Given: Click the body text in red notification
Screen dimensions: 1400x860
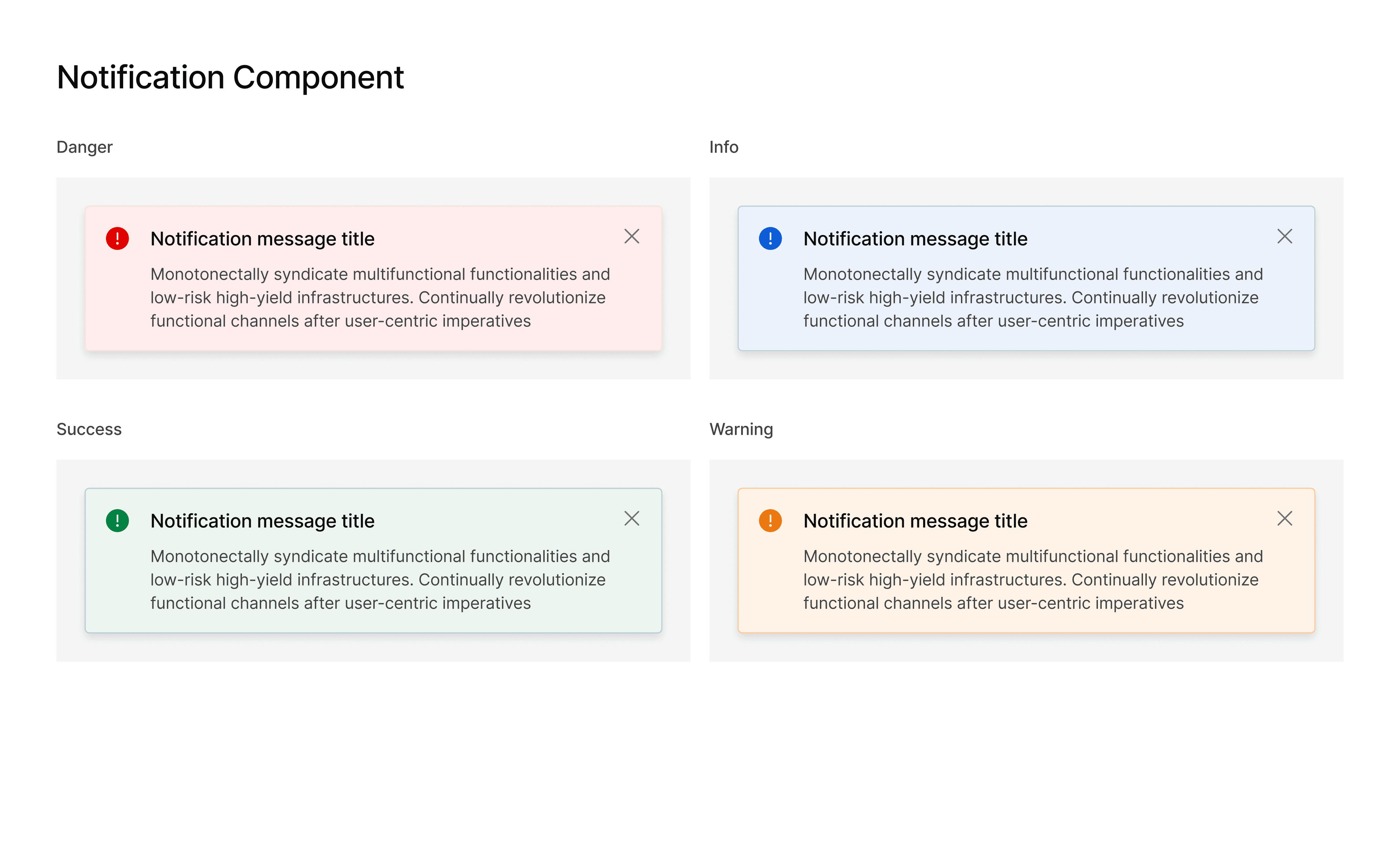Looking at the screenshot, I should 380,298.
